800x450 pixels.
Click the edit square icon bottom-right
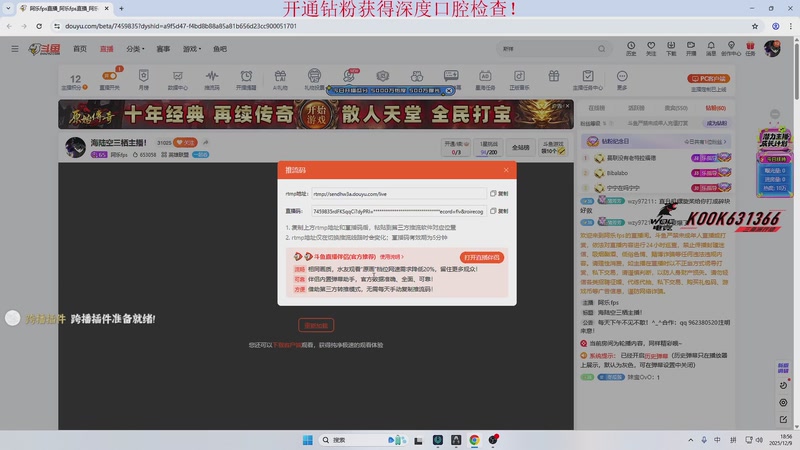click(x=783, y=419)
